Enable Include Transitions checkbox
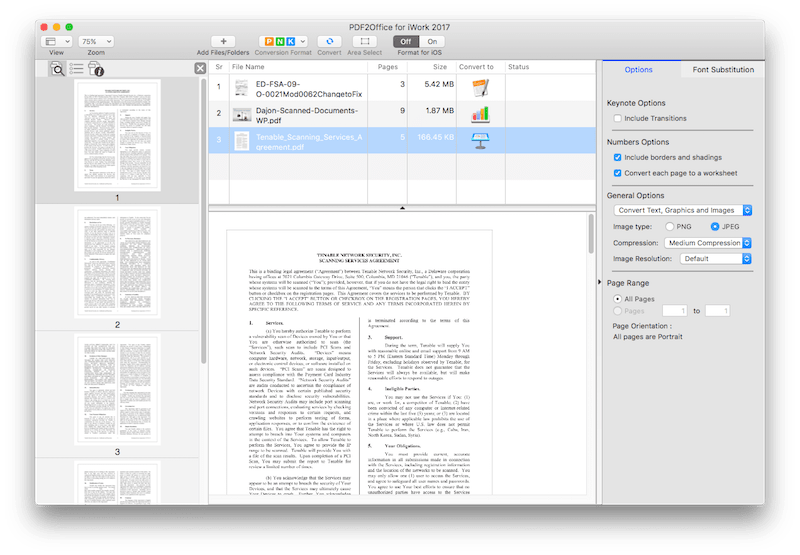This screenshot has height=555, width=800. pos(617,118)
